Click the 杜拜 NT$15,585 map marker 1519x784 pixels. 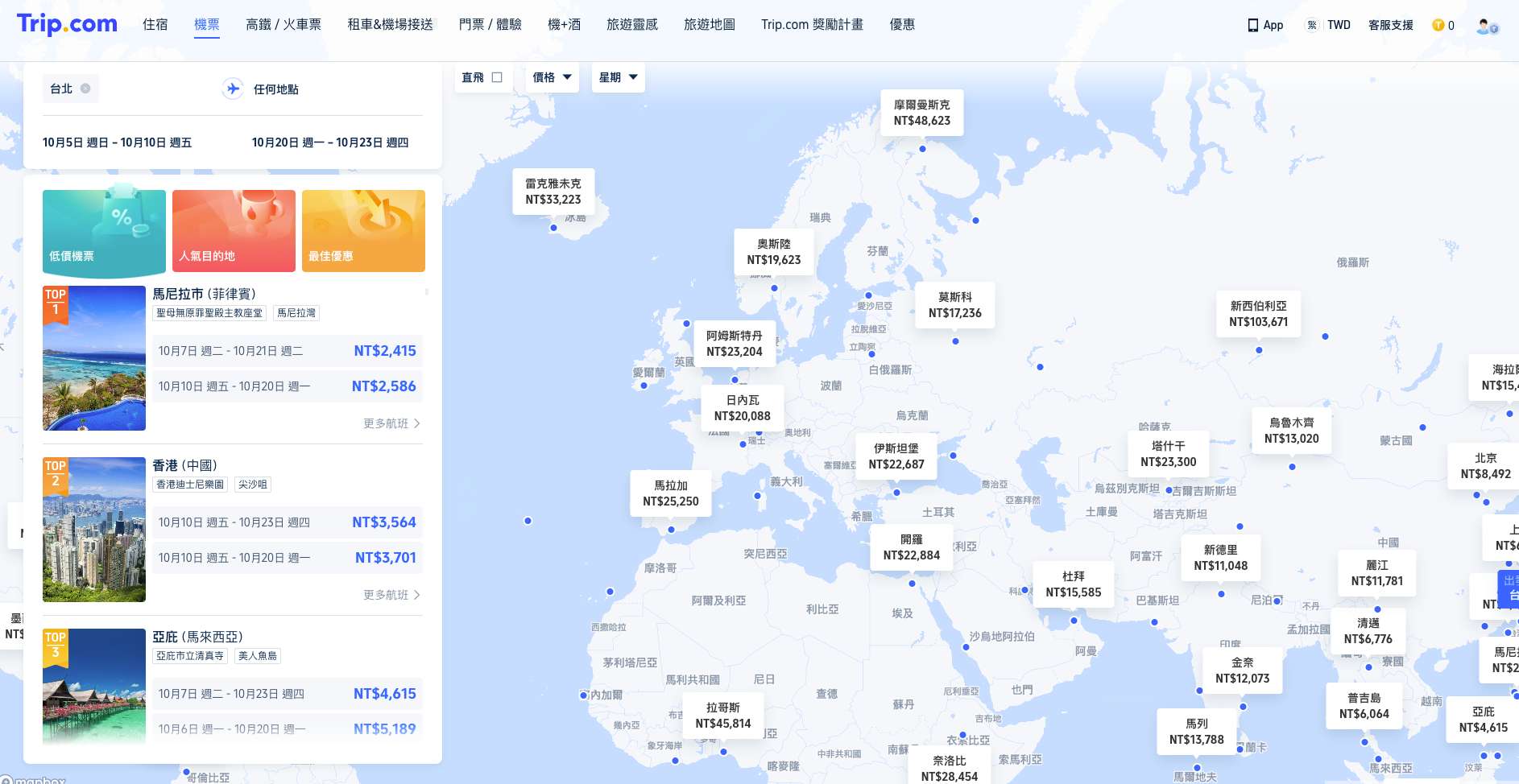click(1074, 584)
